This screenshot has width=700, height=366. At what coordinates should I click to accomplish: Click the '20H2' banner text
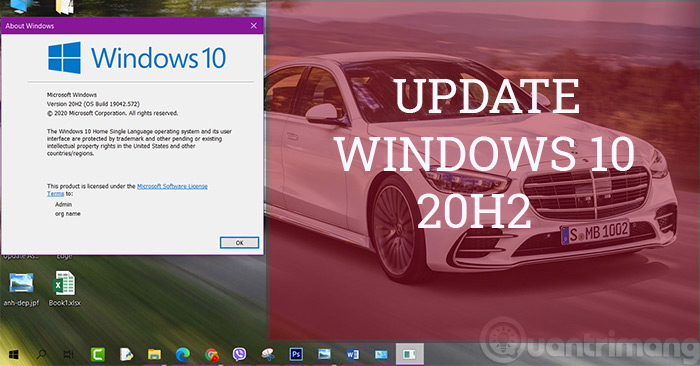474,212
